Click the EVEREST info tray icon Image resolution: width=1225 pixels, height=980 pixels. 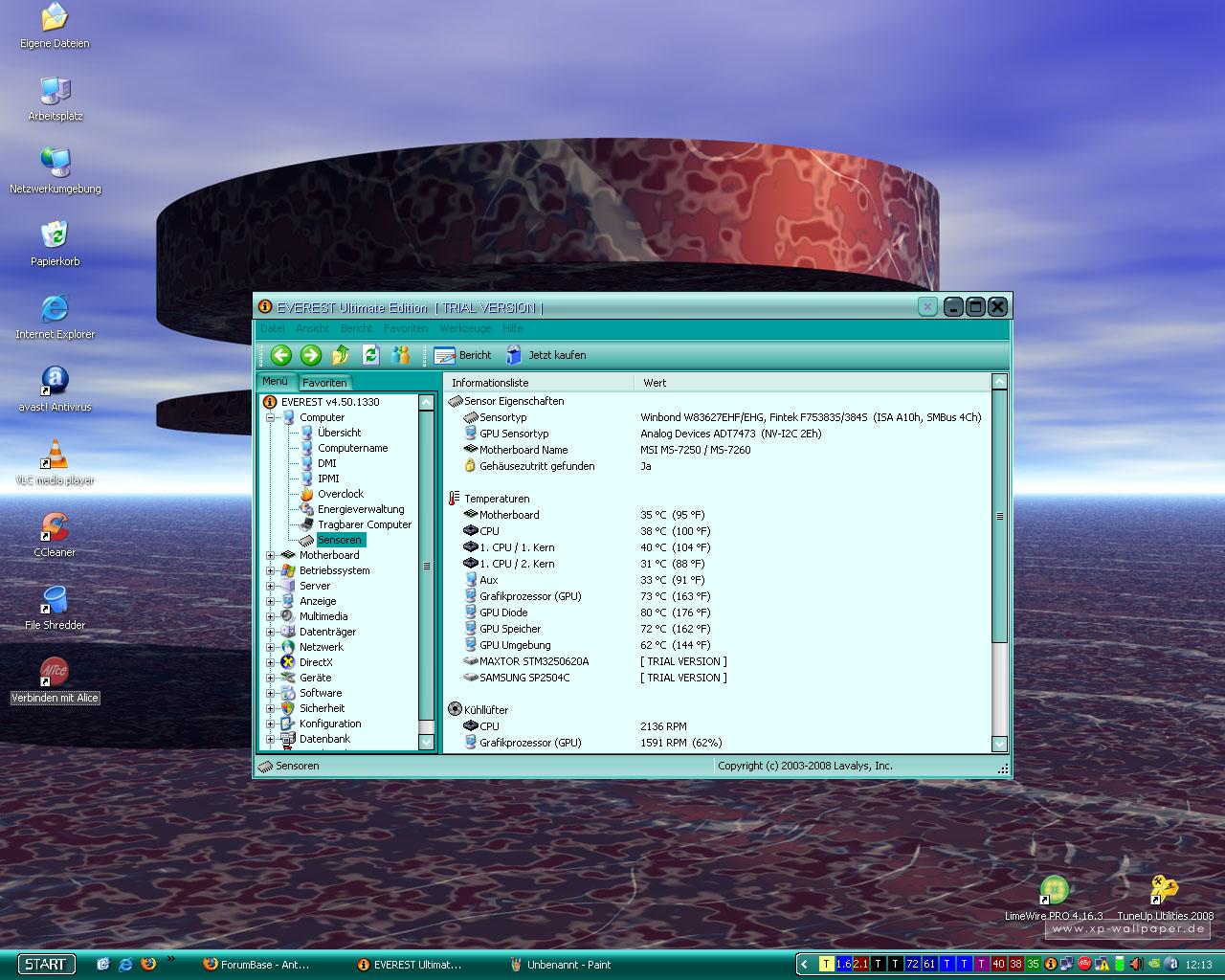1050,964
